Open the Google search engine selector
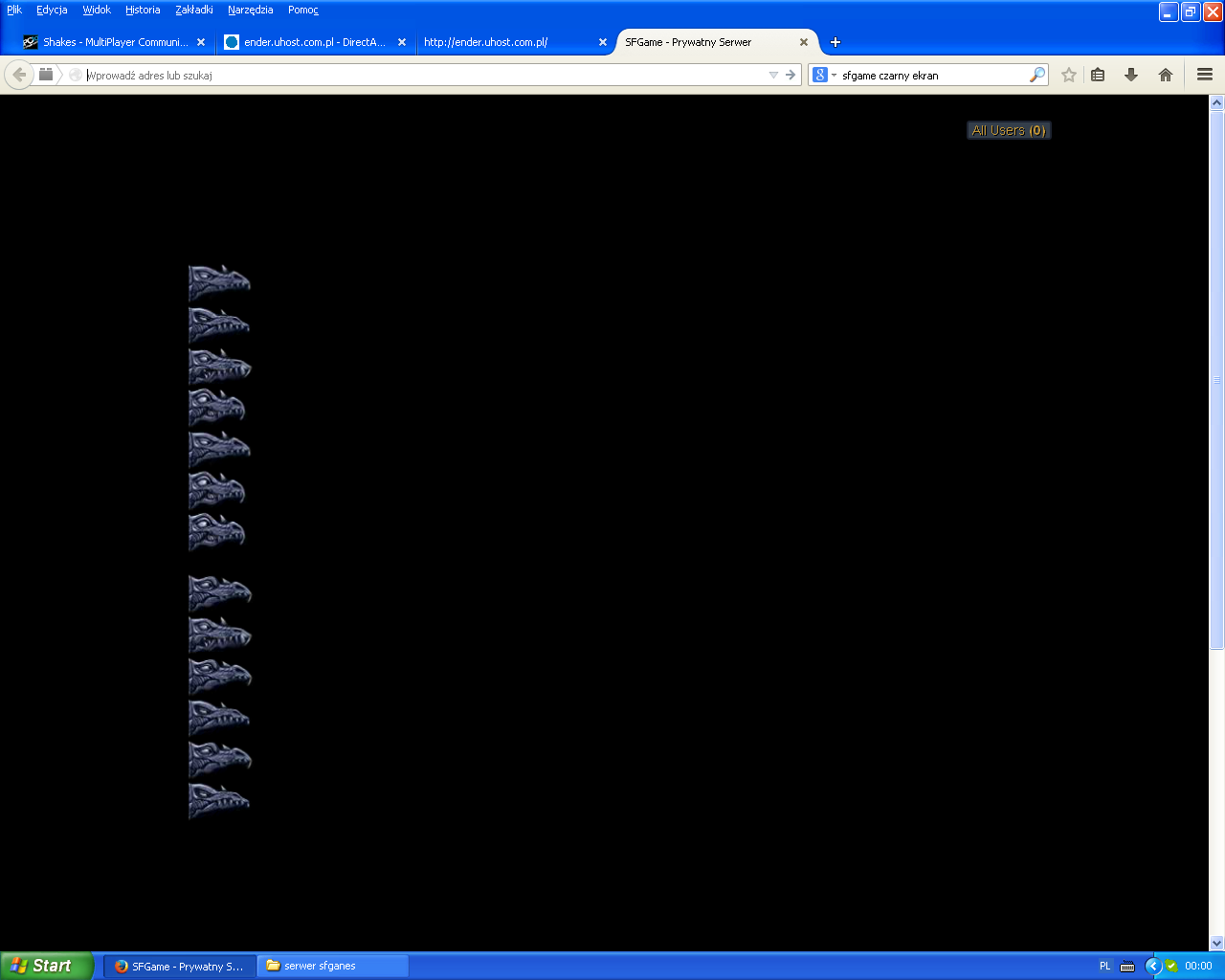 tap(824, 75)
